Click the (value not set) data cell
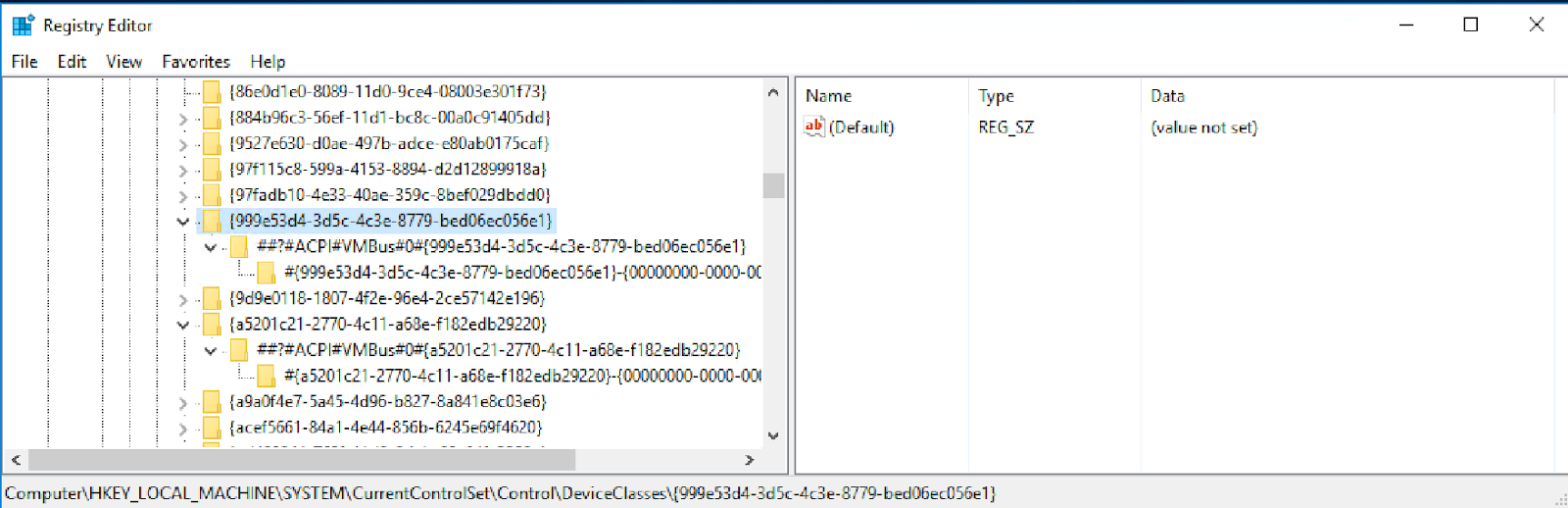This screenshot has width=1568, height=508. click(x=1204, y=127)
